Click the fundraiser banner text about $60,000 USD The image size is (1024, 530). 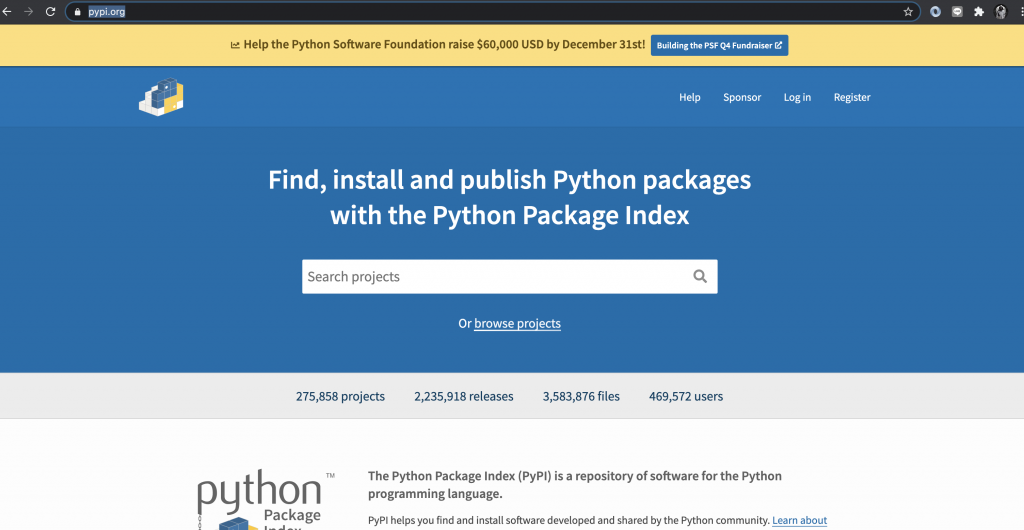click(444, 44)
